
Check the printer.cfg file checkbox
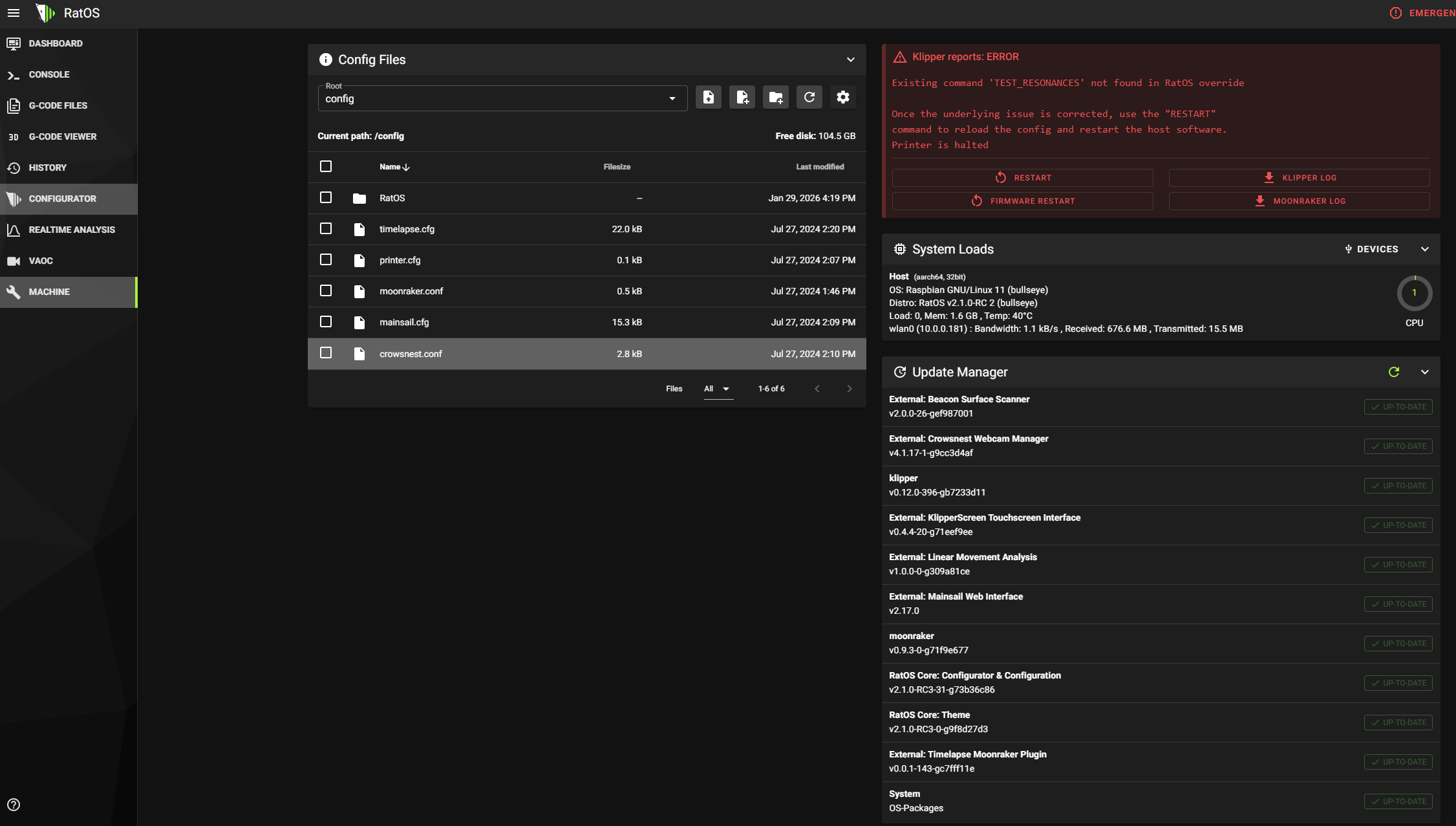326,260
